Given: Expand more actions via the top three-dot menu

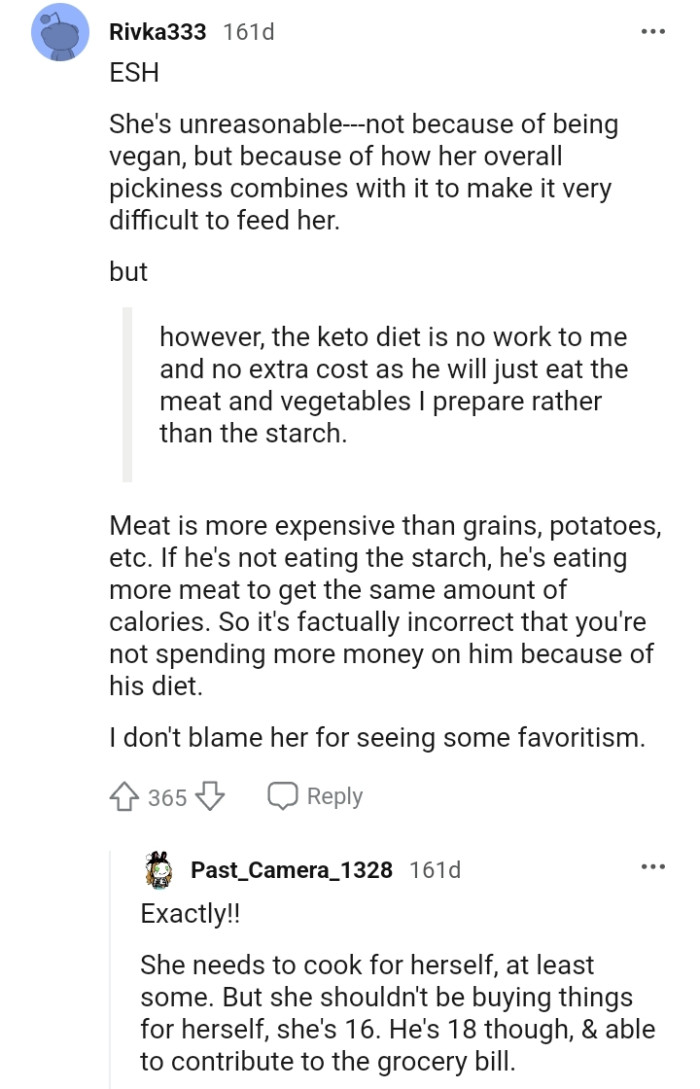Looking at the screenshot, I should [x=652, y=30].
